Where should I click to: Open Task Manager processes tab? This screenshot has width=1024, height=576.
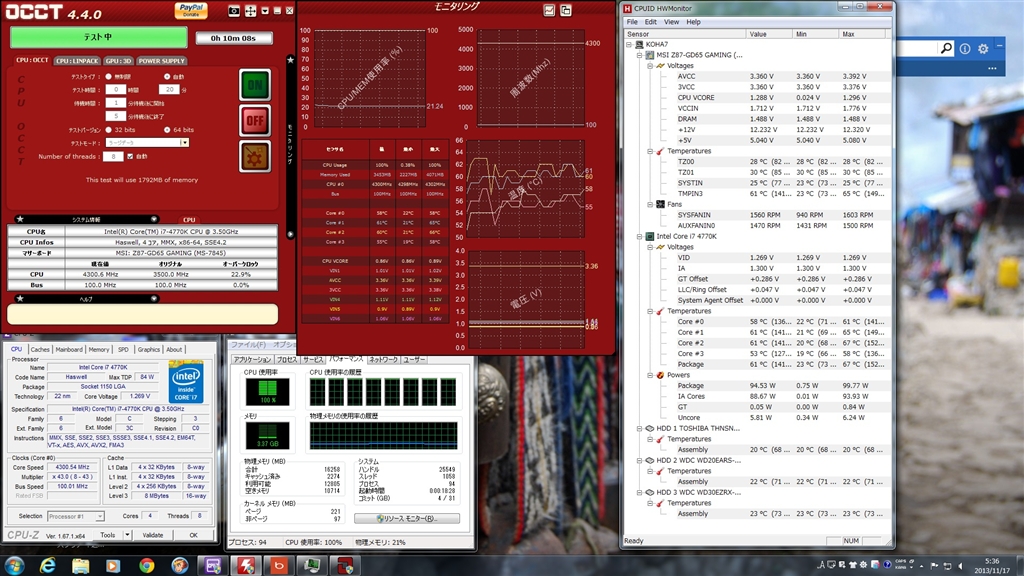click(x=287, y=360)
